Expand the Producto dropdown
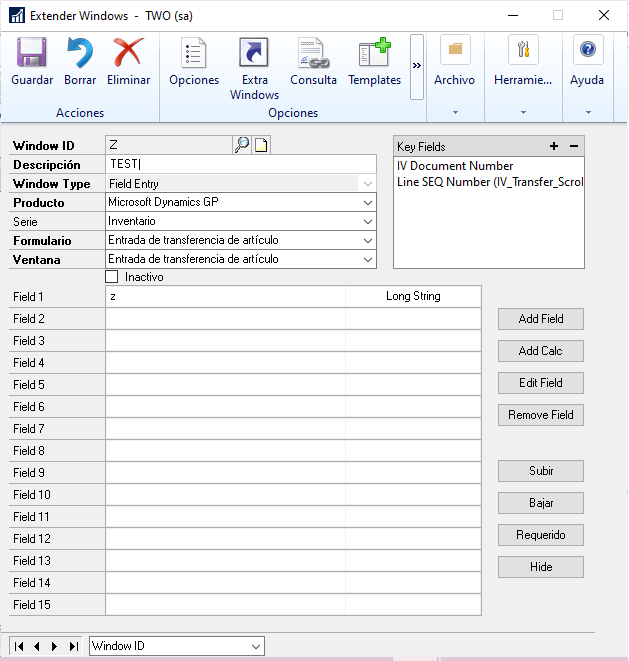This screenshot has height=661, width=629. coord(368,203)
